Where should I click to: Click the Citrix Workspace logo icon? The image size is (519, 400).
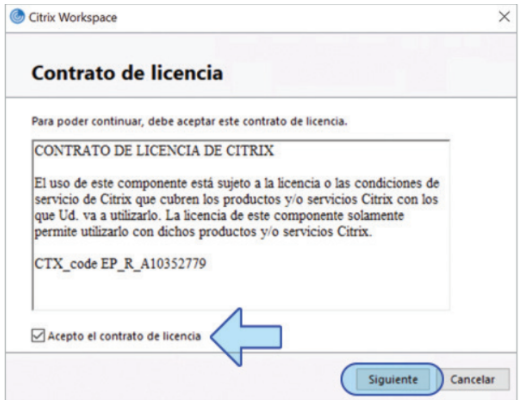pos(17,17)
